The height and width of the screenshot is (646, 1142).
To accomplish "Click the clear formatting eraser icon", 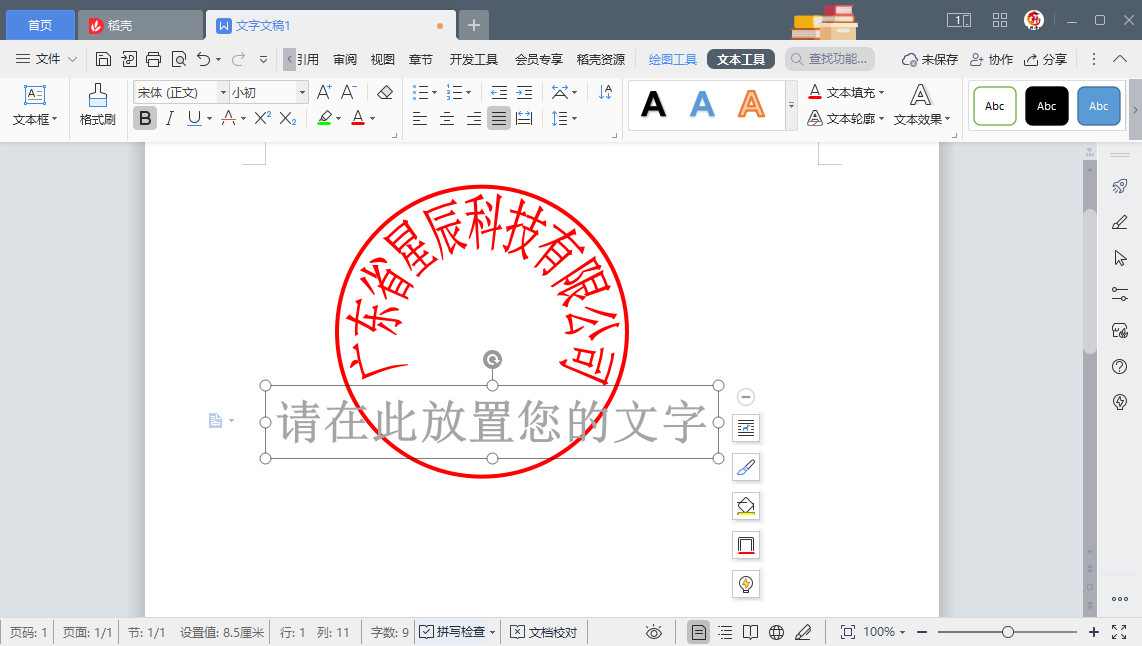I will tap(385, 92).
